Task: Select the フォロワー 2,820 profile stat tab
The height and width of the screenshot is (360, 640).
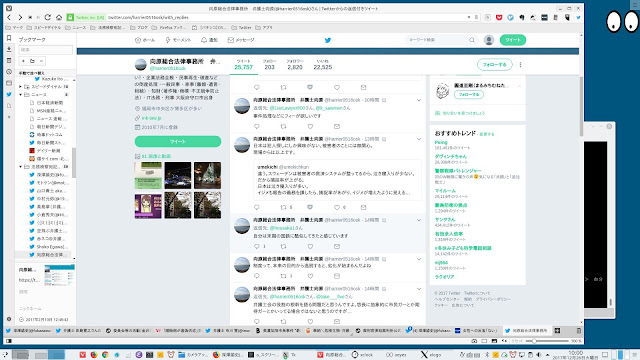Action: [295, 64]
